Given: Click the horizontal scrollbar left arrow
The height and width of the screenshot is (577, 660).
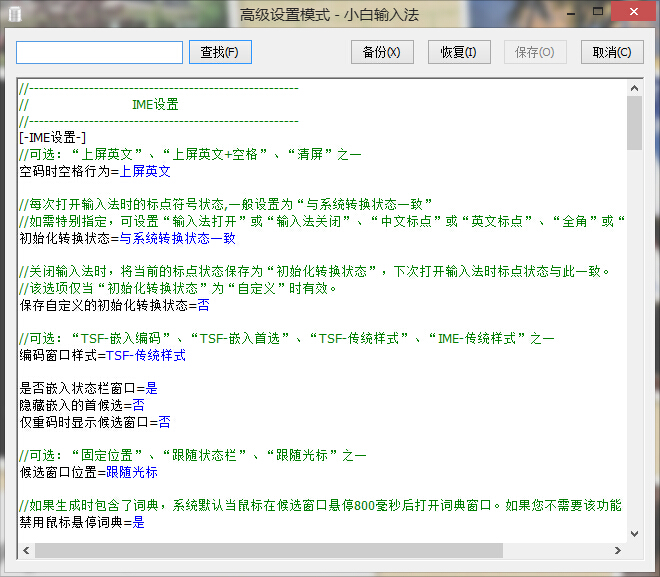Looking at the screenshot, I should (x=25, y=551).
